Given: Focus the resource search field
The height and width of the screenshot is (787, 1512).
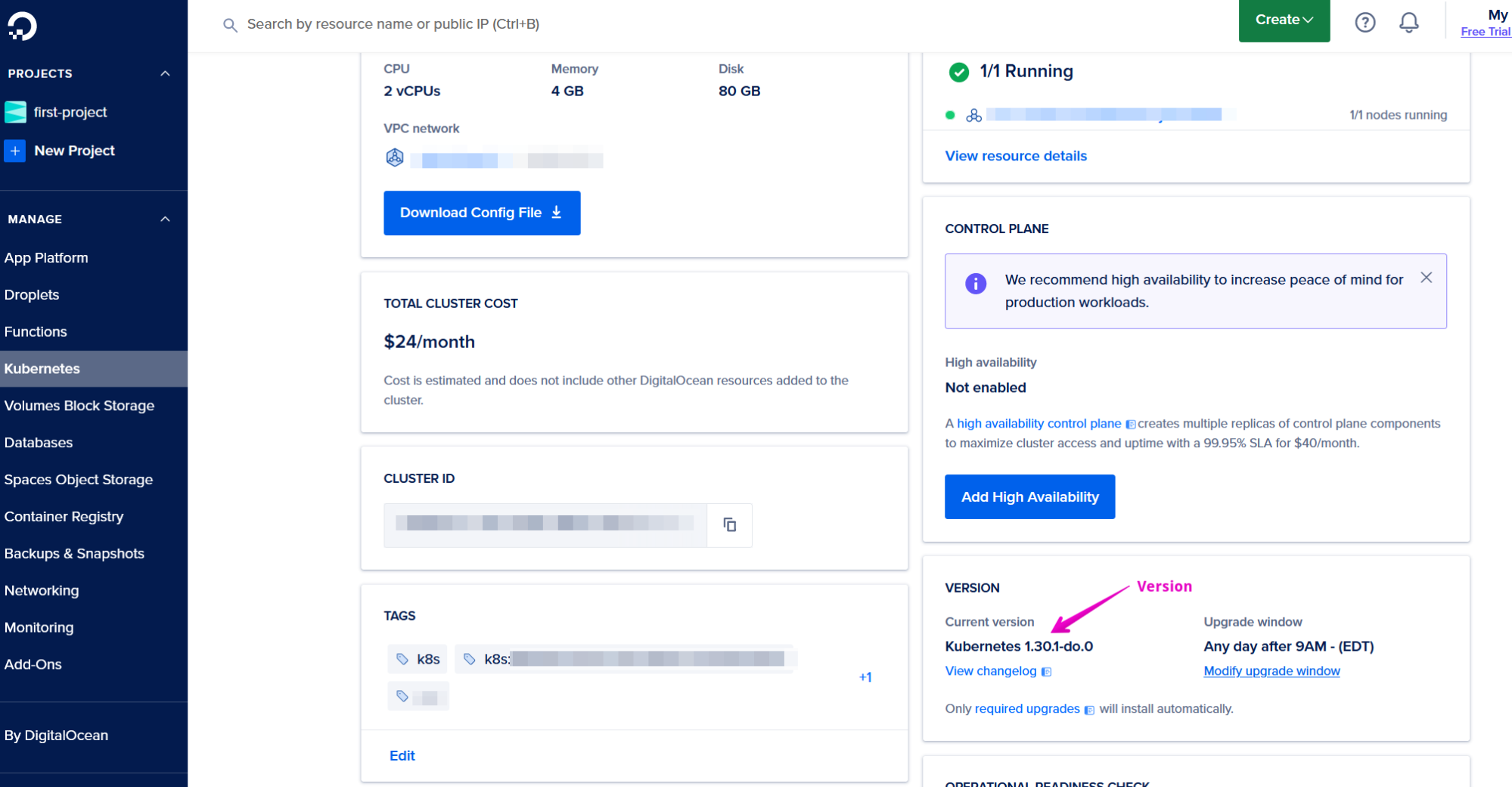Looking at the screenshot, I should point(393,25).
